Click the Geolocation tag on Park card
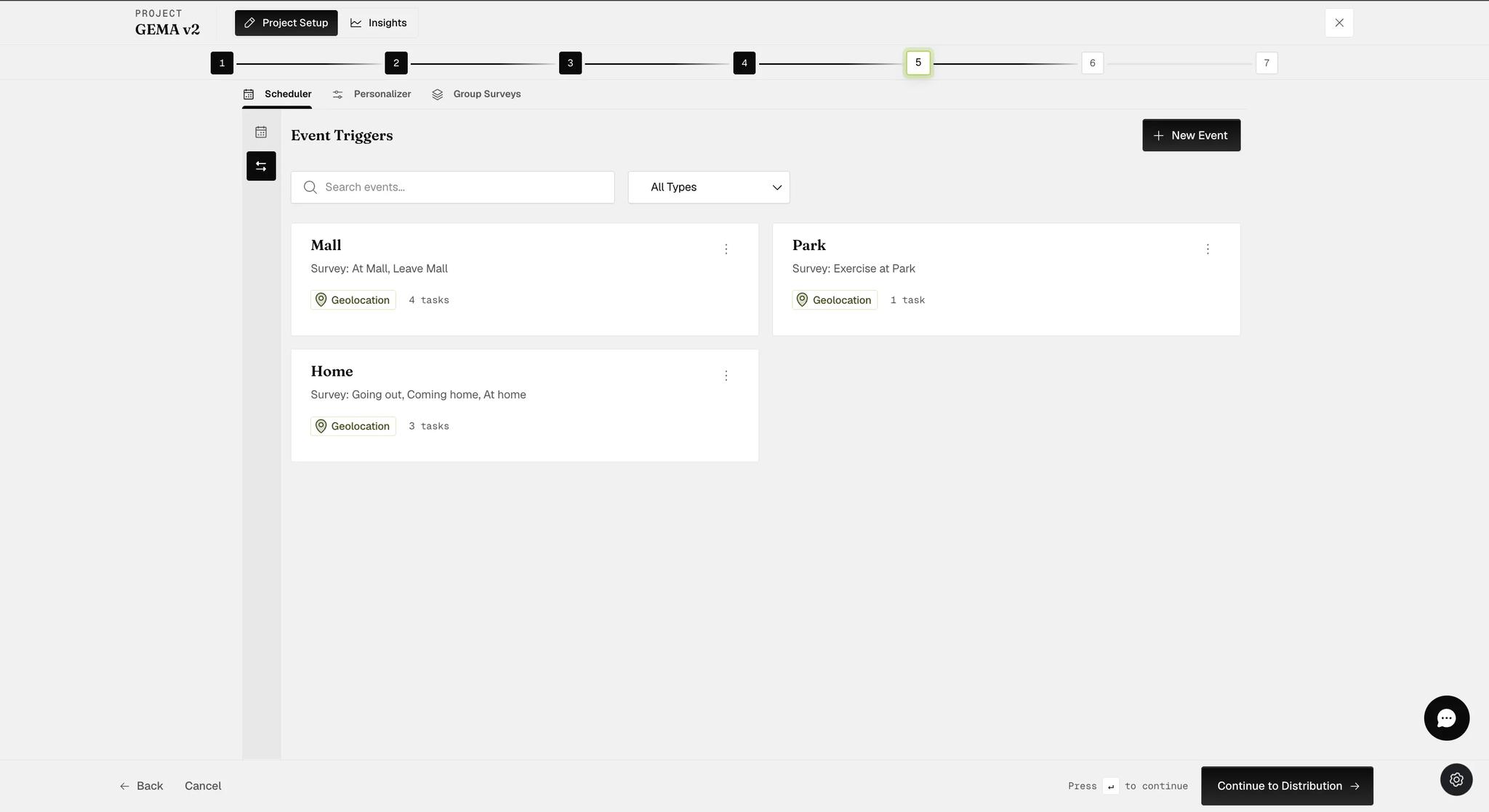 pyautogui.click(x=835, y=300)
